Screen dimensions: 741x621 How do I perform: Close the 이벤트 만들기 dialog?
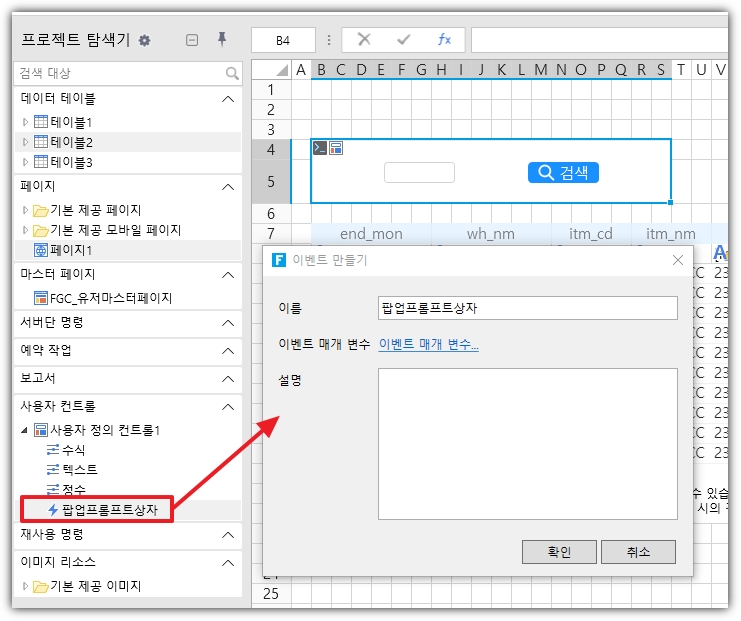[677, 260]
